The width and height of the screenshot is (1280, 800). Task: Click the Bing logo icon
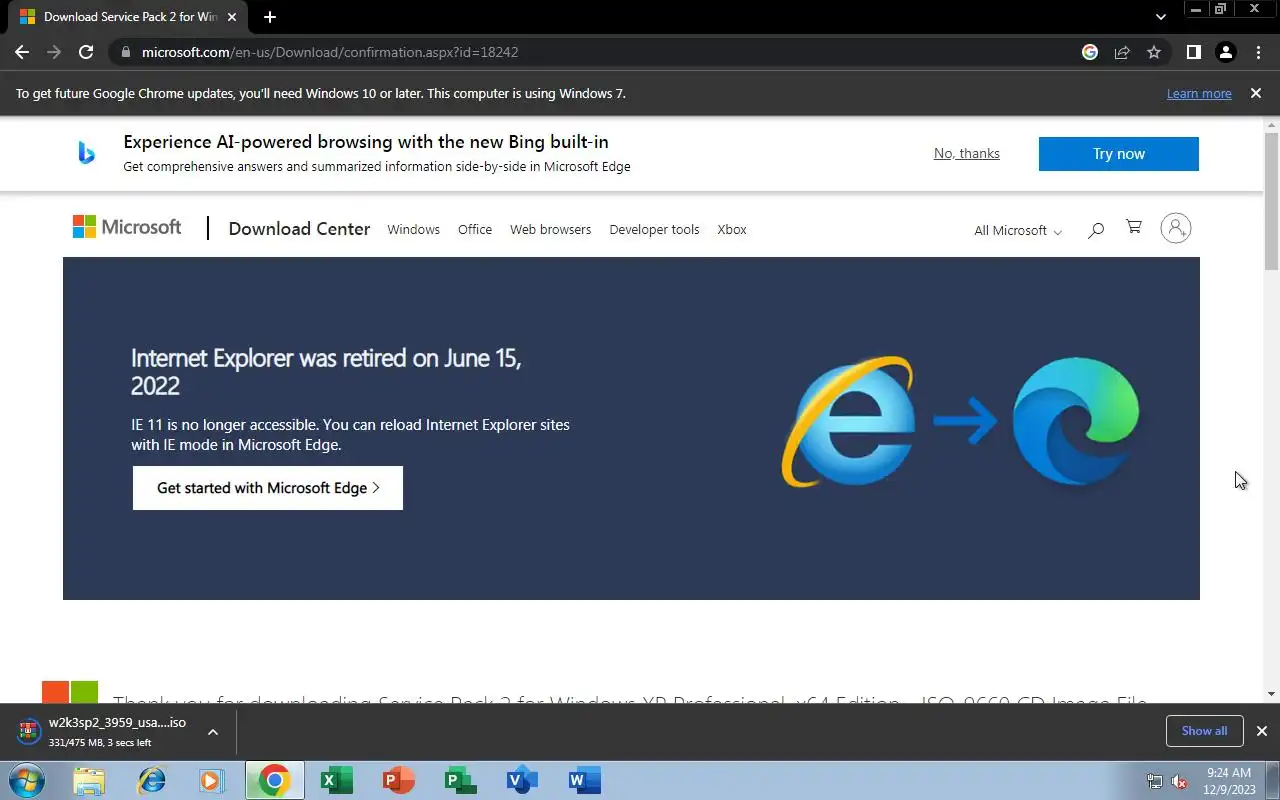(87, 153)
